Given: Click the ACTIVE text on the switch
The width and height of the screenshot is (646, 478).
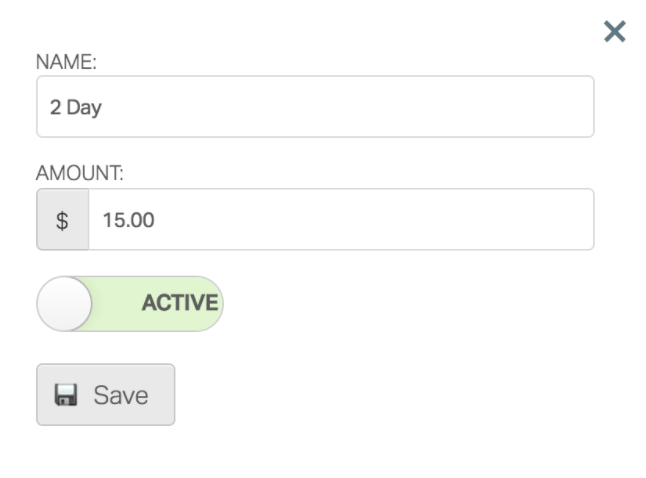Looking at the screenshot, I should pyautogui.click(x=180, y=304).
